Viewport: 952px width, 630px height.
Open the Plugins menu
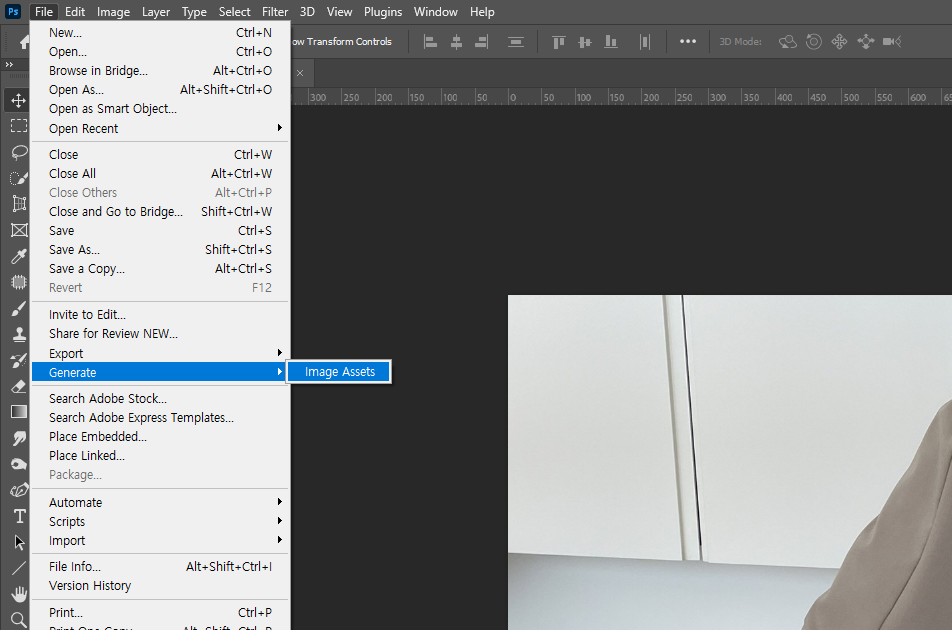(383, 12)
